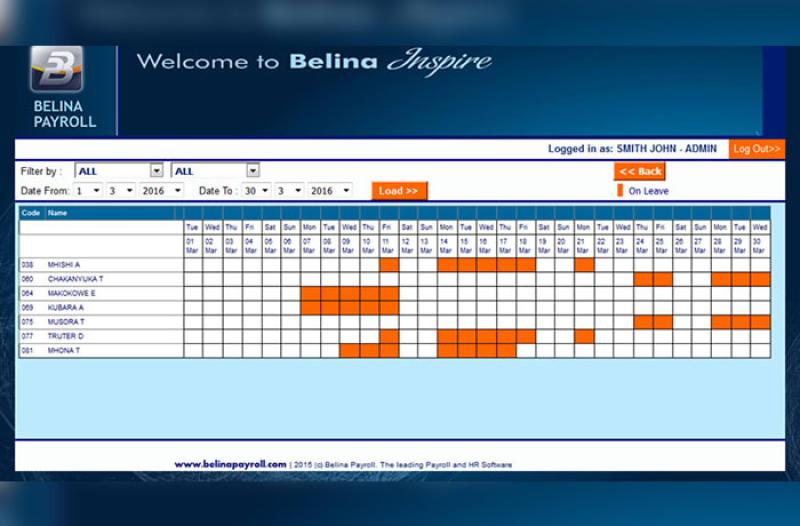Image resolution: width=800 pixels, height=526 pixels.
Task: Expand the Date From month dropdown
Action: (121, 190)
